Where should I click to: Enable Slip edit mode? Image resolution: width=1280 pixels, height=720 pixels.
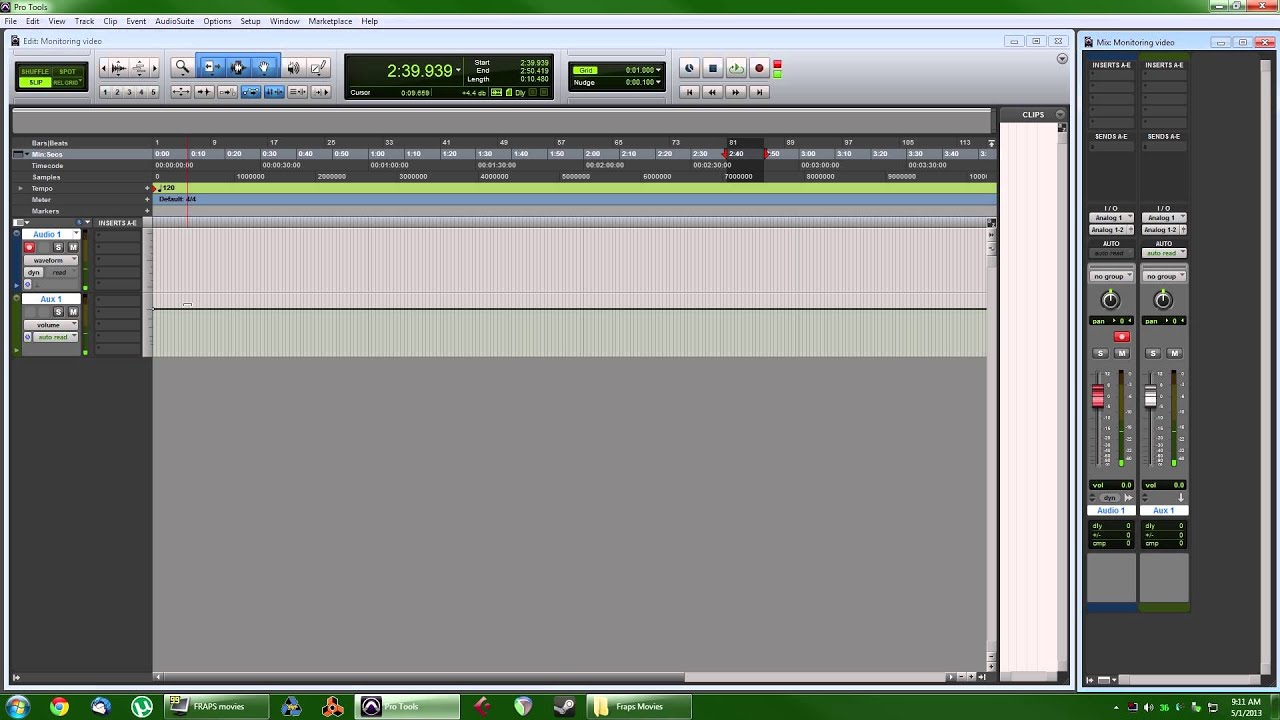tap(35, 82)
